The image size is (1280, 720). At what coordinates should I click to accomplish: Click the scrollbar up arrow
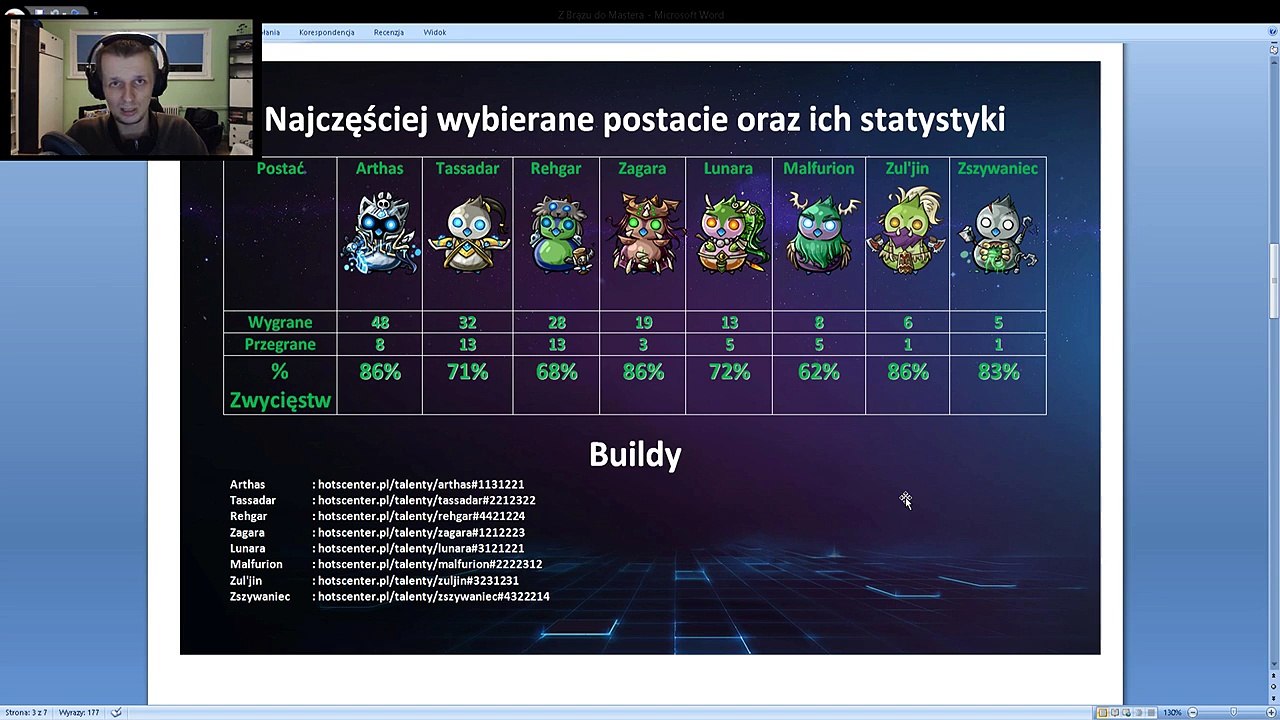pyautogui.click(x=1273, y=62)
